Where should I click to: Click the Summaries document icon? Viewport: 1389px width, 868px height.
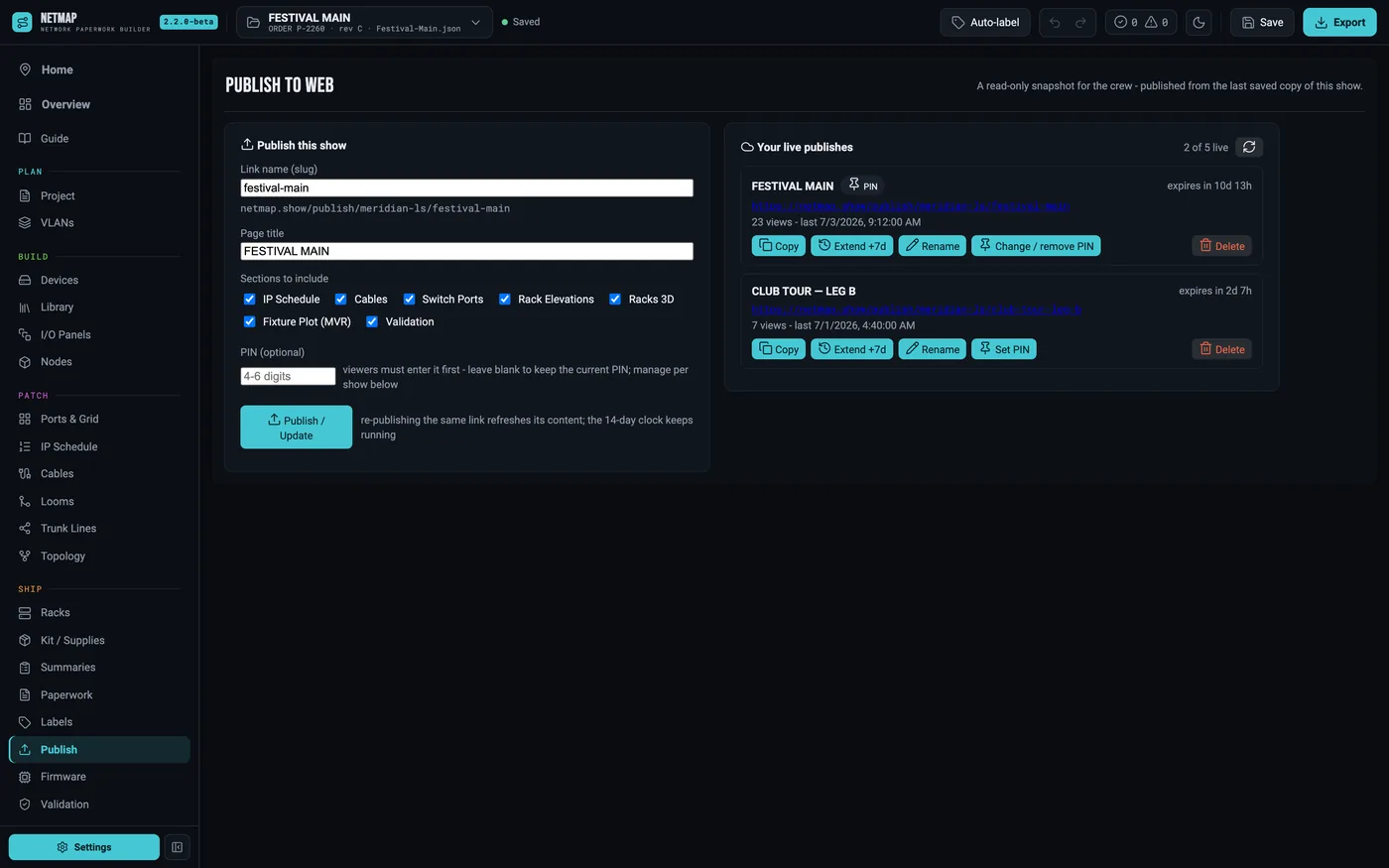pos(25,668)
